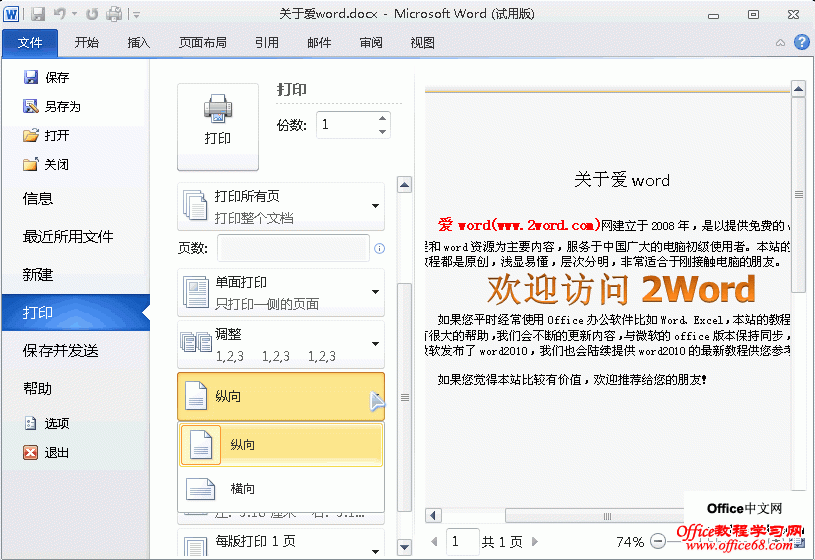Click the zoom out minus button
815x560 pixels.
pyautogui.click(x=658, y=542)
